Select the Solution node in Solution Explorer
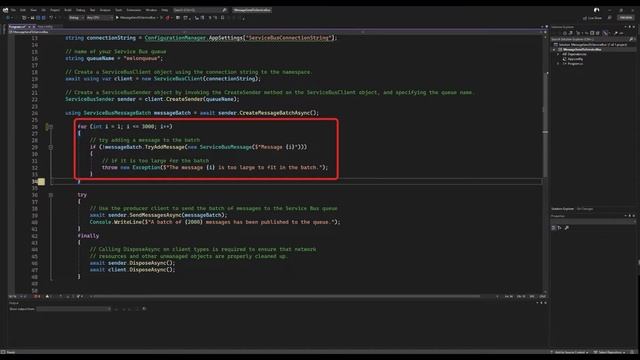Image resolution: width=640 pixels, height=360 pixels. (590, 44)
